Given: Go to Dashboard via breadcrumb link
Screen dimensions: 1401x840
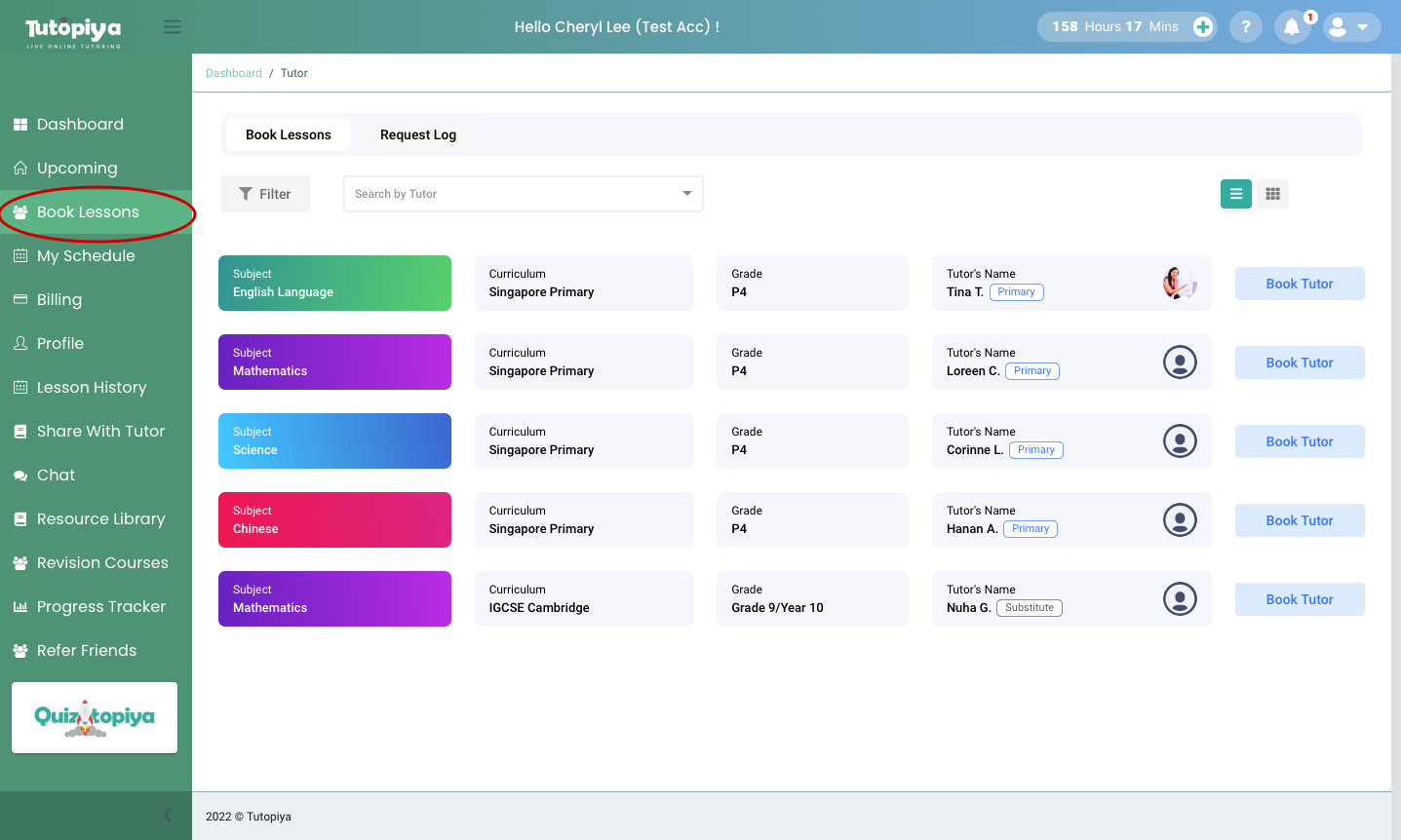Looking at the screenshot, I should click(x=233, y=73).
